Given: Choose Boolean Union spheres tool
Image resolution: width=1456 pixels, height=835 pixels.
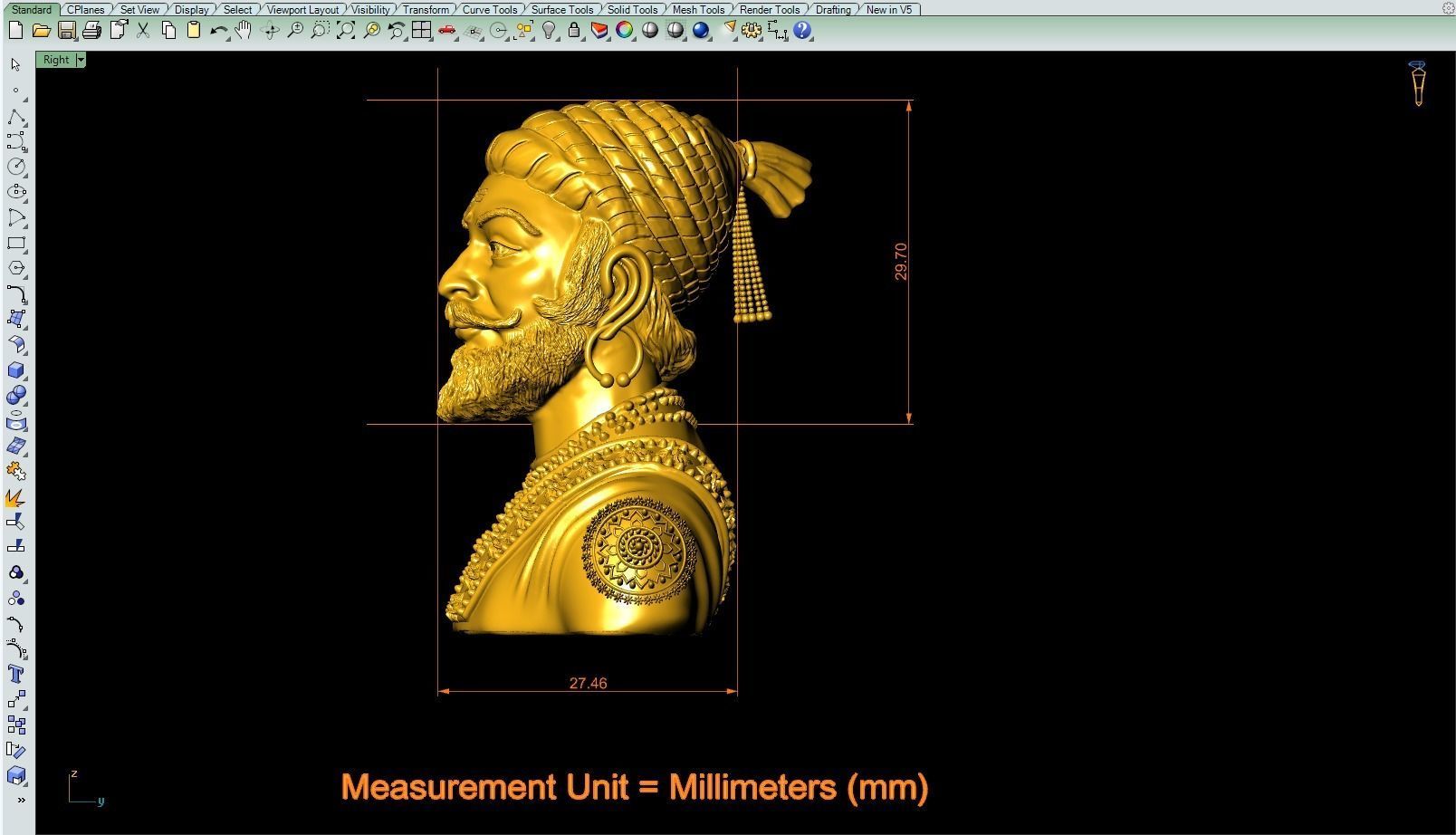Looking at the screenshot, I should click(16, 396).
